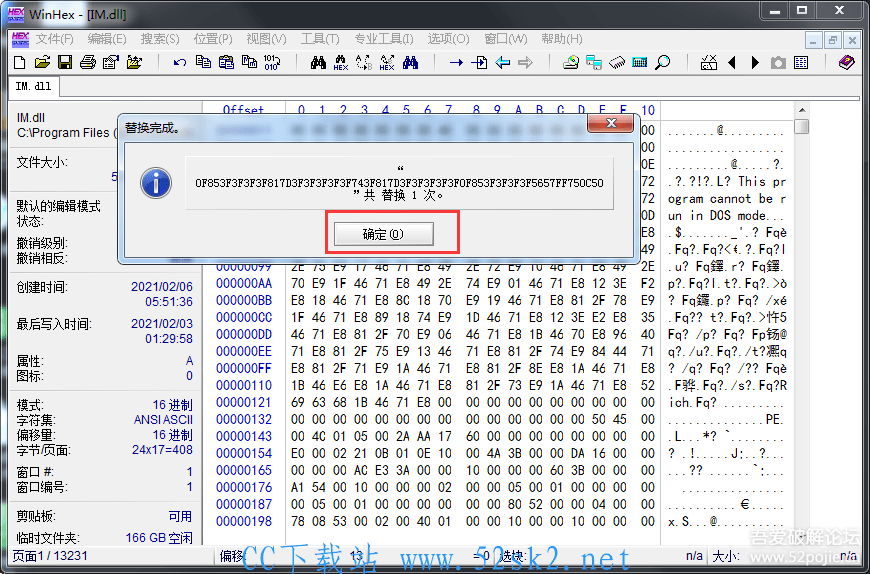Close the 替换完成 dialog with the red X
Viewport: 870px width, 574px height.
point(610,123)
